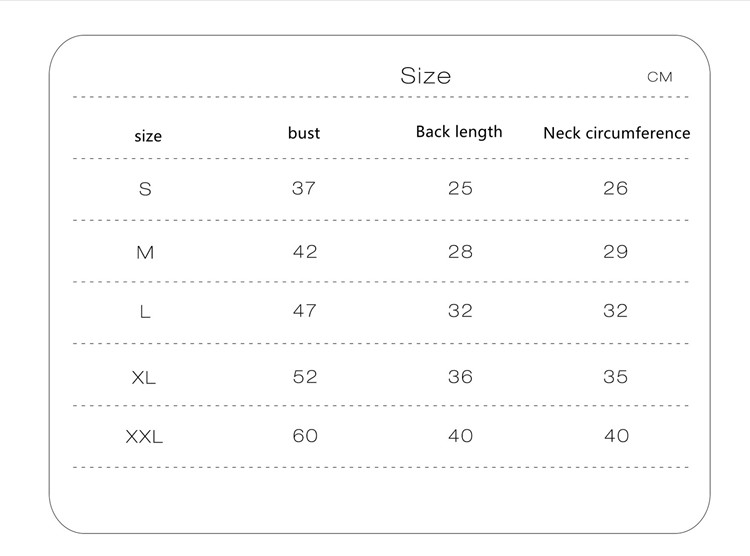Select the "bust" column header
Image resolution: width=750 pixels, height=556 pixels.
pos(304,133)
